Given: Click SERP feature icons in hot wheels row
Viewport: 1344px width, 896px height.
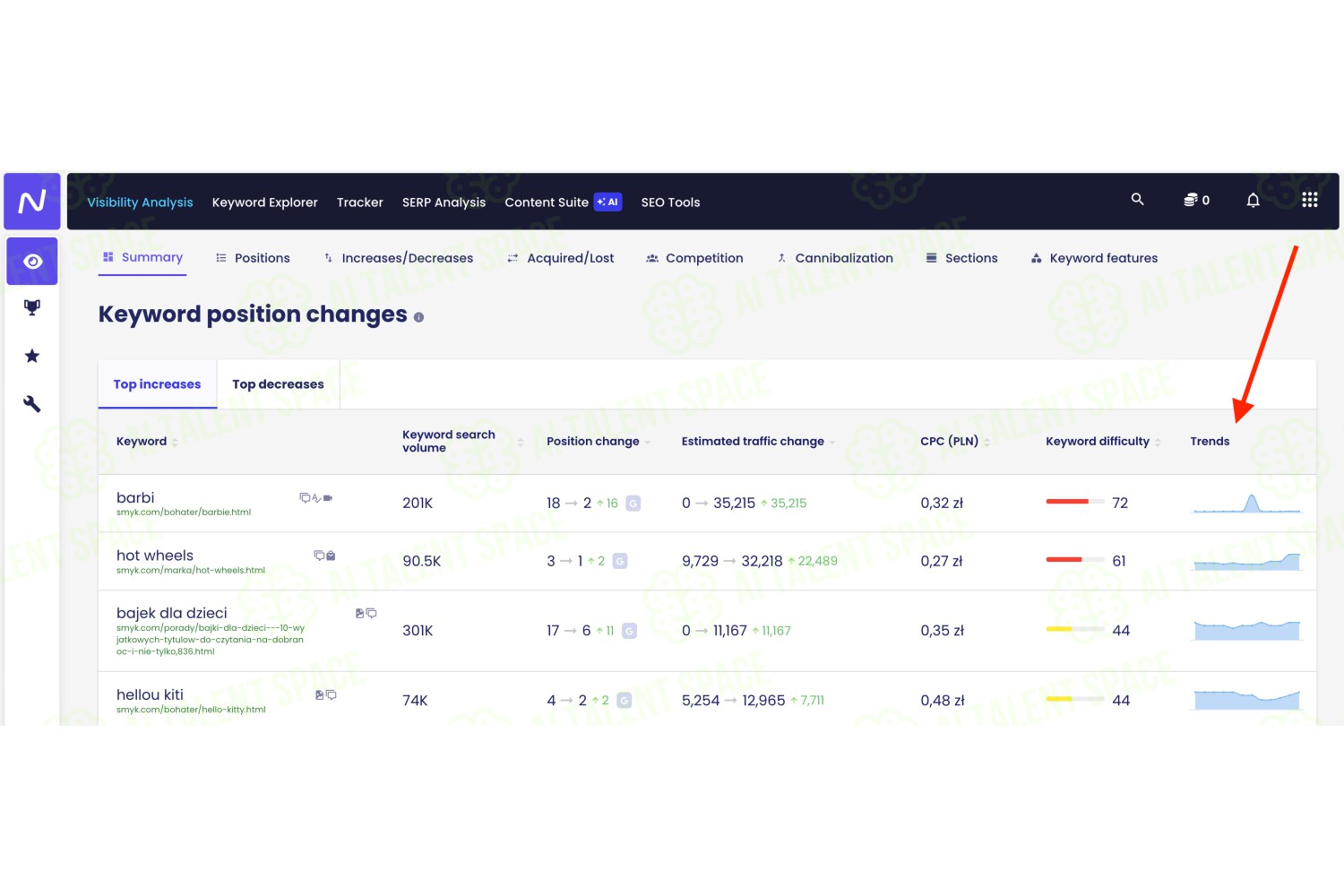Looking at the screenshot, I should (324, 556).
